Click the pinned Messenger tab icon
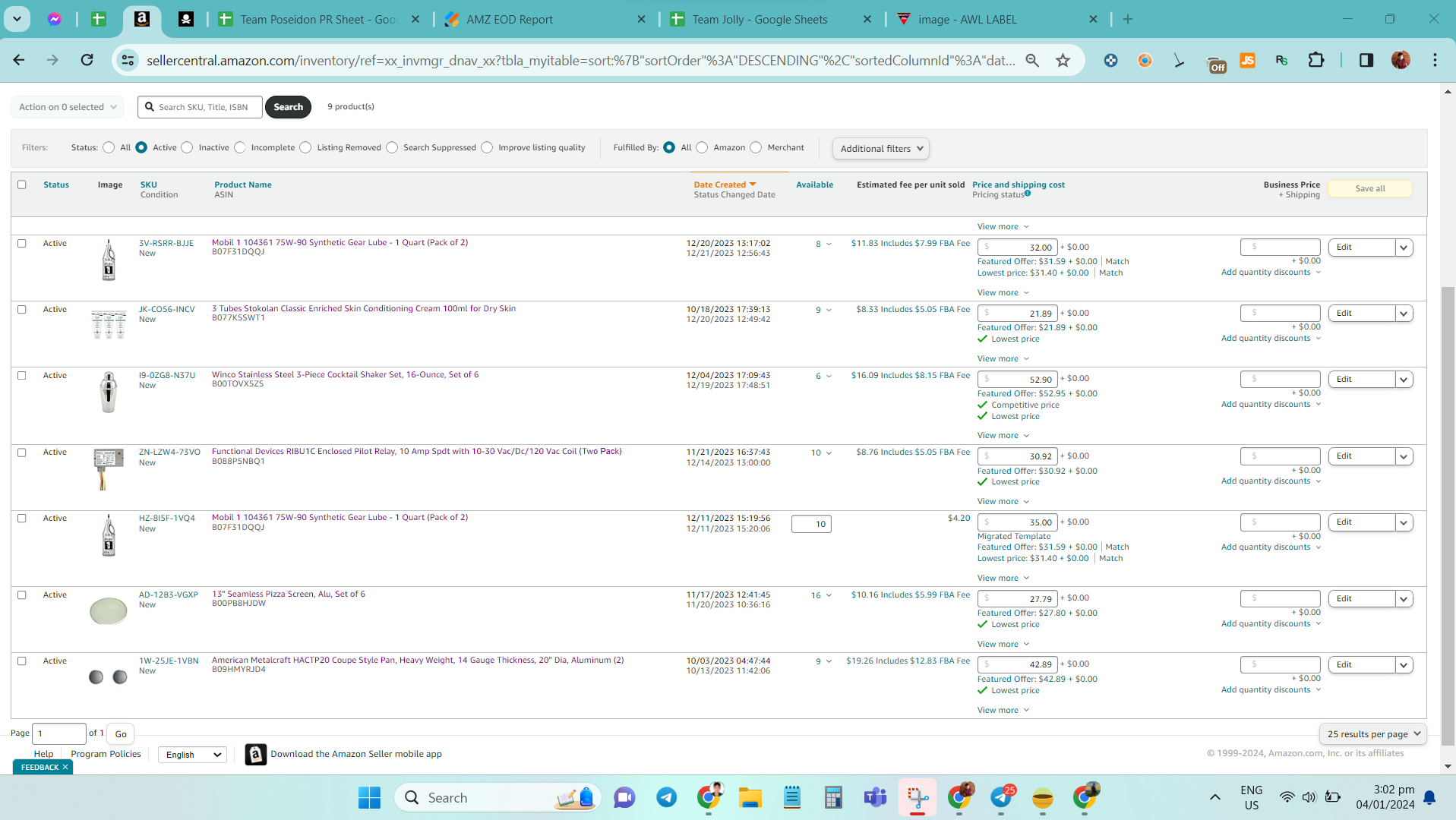The height and width of the screenshot is (820, 1456). pyautogui.click(x=55, y=19)
